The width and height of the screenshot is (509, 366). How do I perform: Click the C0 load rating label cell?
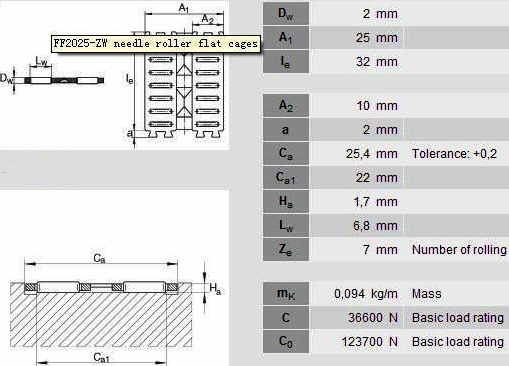[x=286, y=342]
